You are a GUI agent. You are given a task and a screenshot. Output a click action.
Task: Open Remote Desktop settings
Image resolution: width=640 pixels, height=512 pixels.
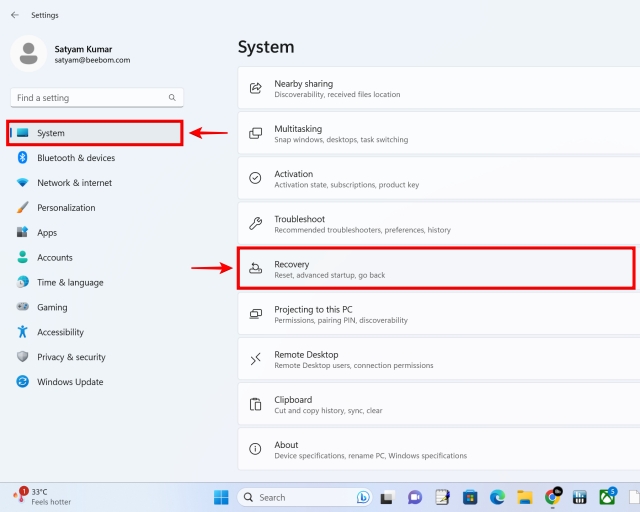point(439,359)
